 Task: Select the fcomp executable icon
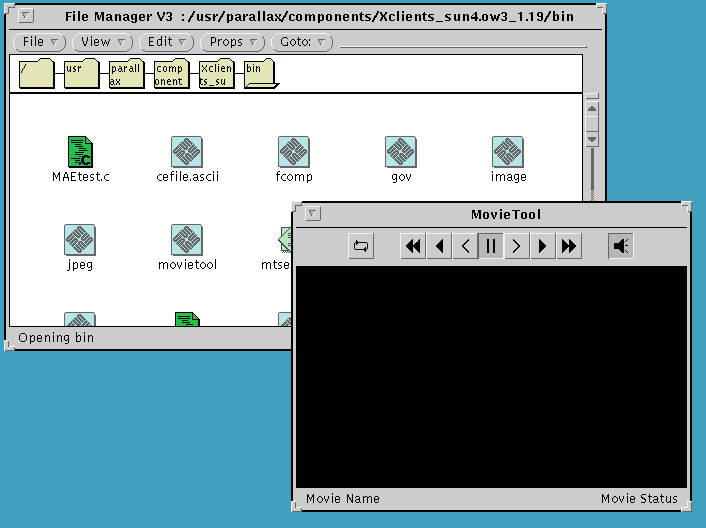(x=294, y=152)
